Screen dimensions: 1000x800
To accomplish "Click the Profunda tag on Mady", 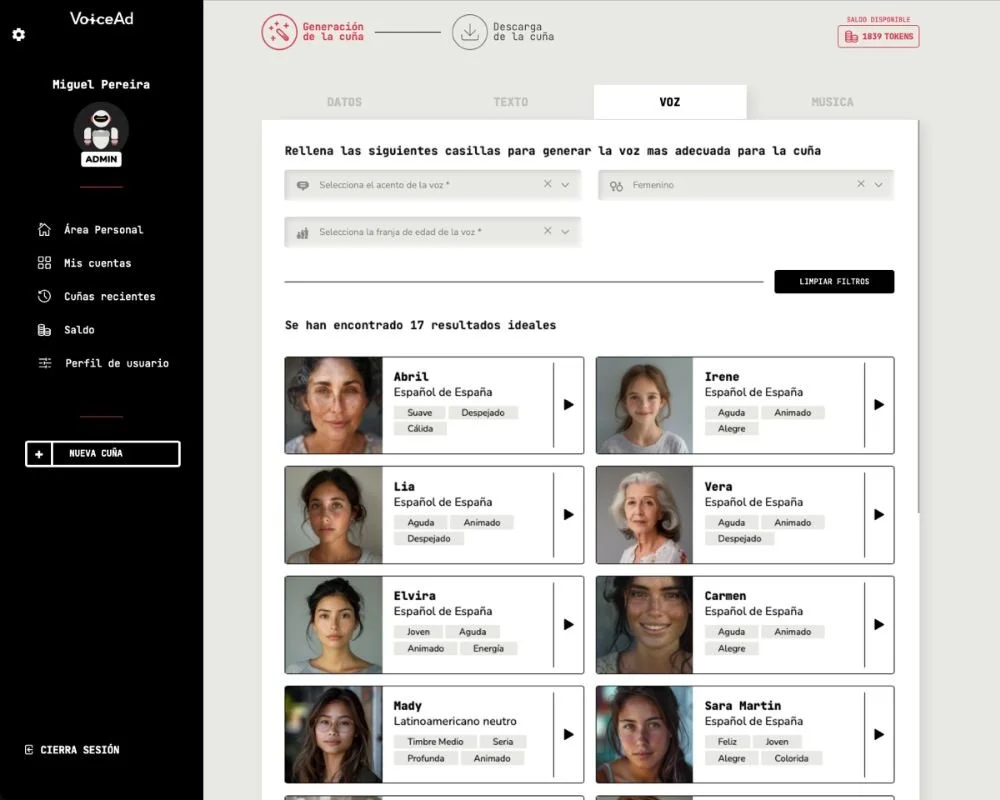I will (x=425, y=758).
